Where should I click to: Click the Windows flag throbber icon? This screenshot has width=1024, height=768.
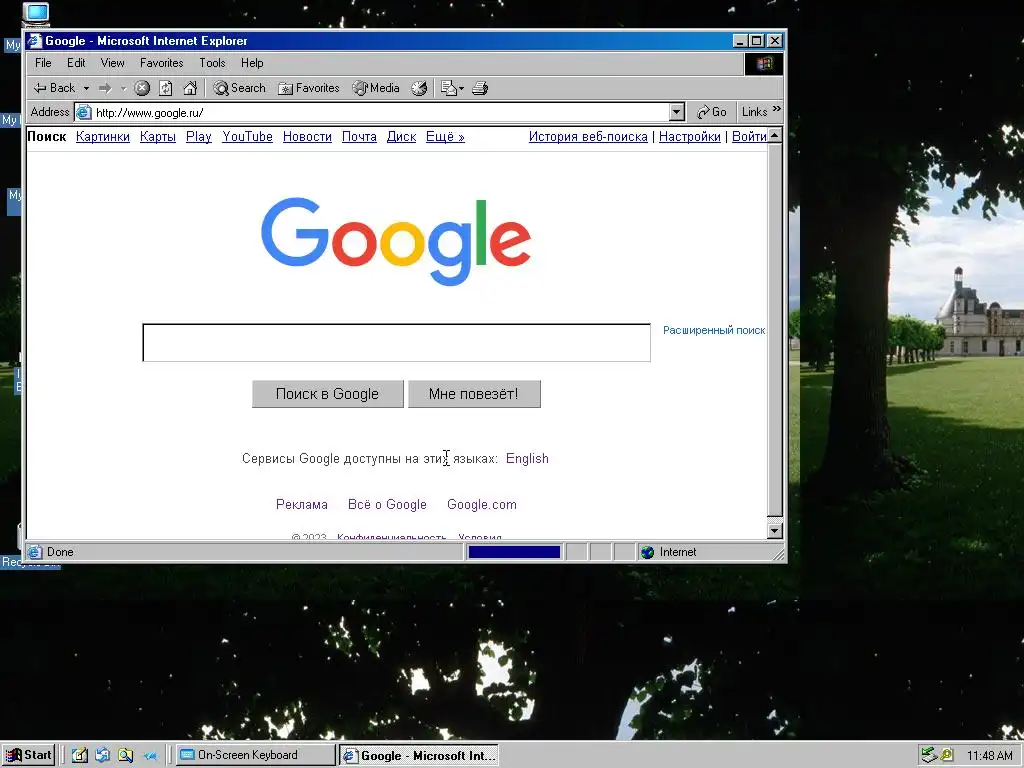[x=763, y=63]
